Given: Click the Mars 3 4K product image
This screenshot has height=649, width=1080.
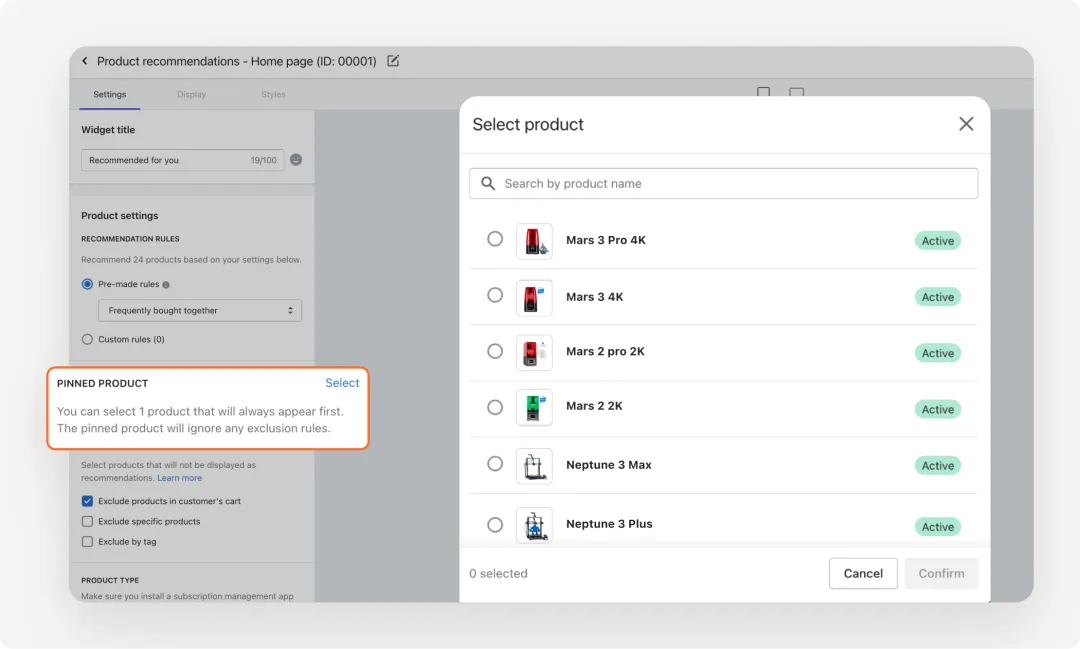Looking at the screenshot, I should pos(534,298).
